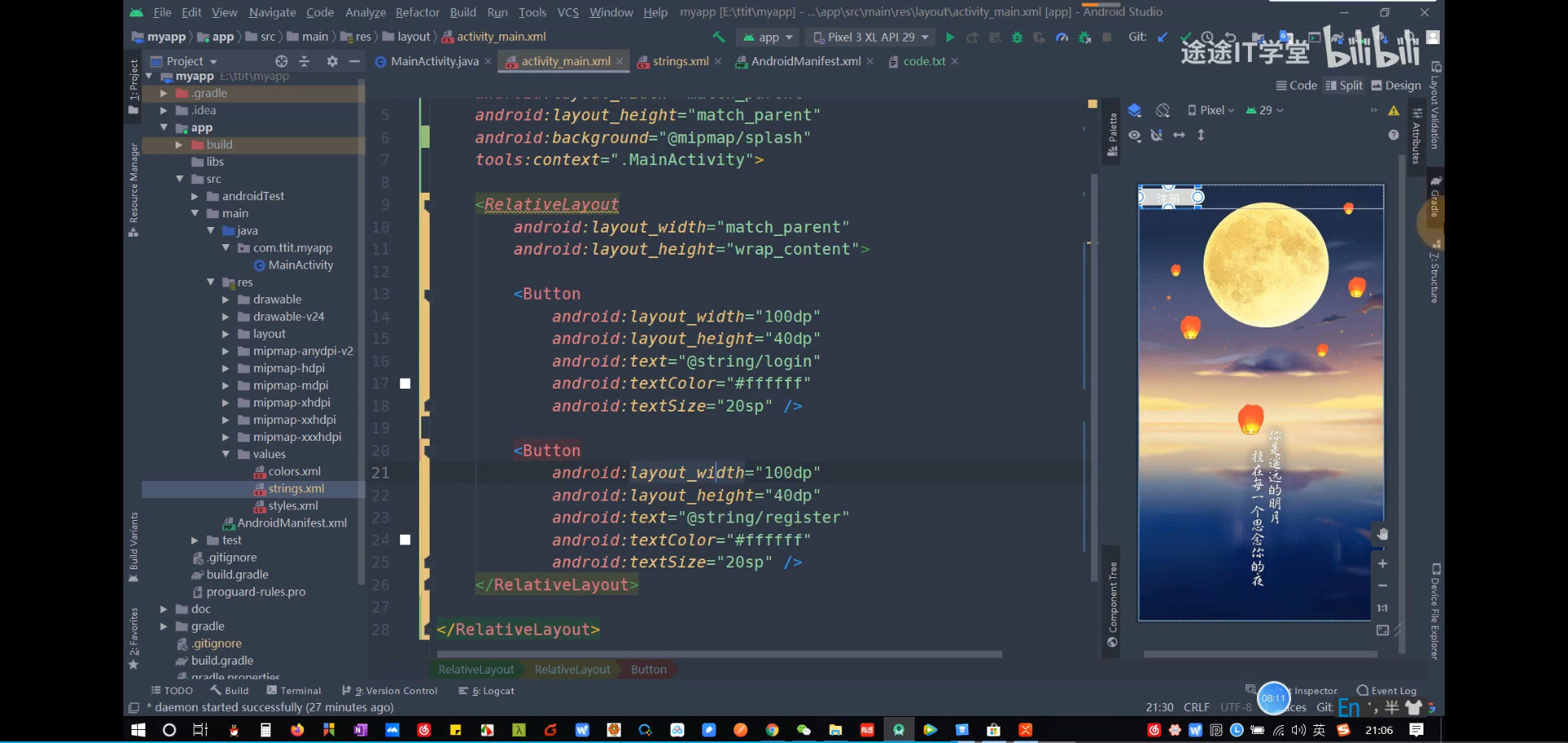Screen dimensions: 1568x743
Task: Open the Profile app gauge icon
Action: [x=1062, y=38]
